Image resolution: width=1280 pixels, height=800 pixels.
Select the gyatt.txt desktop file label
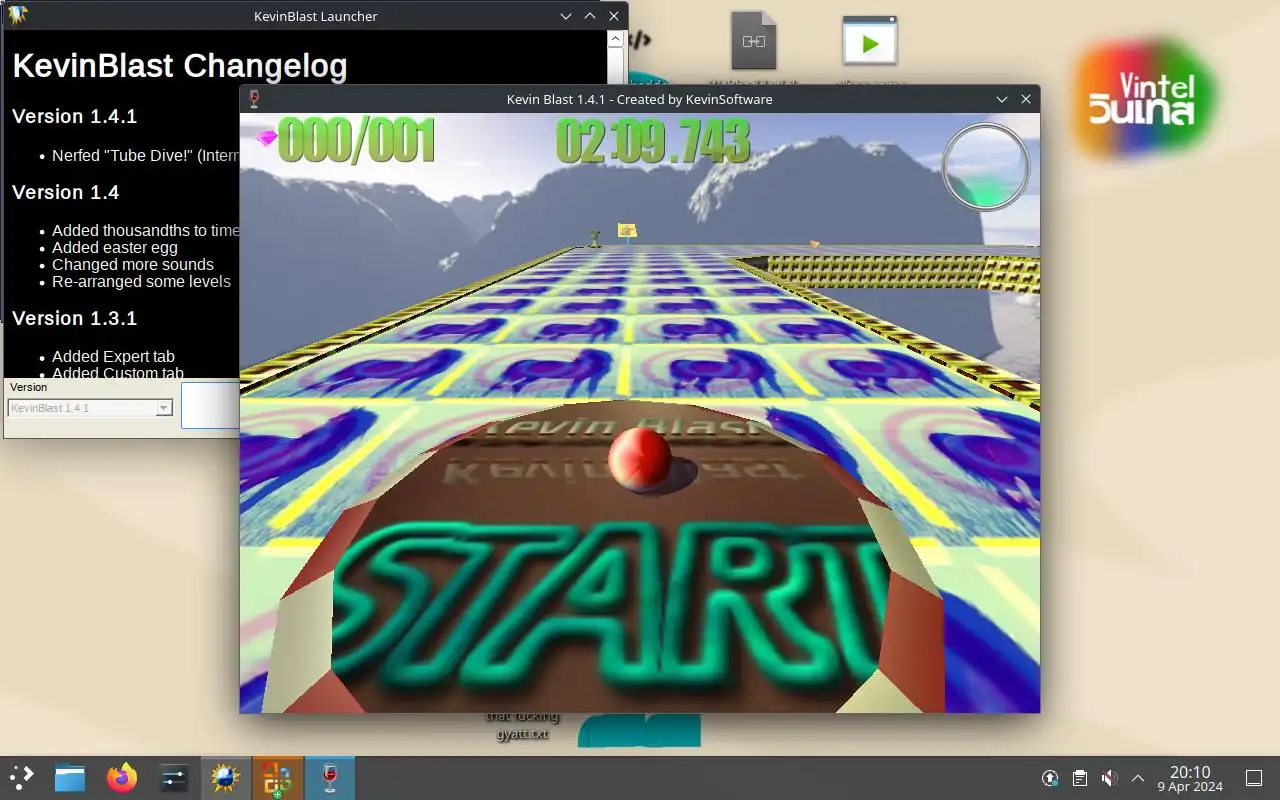tap(522, 734)
